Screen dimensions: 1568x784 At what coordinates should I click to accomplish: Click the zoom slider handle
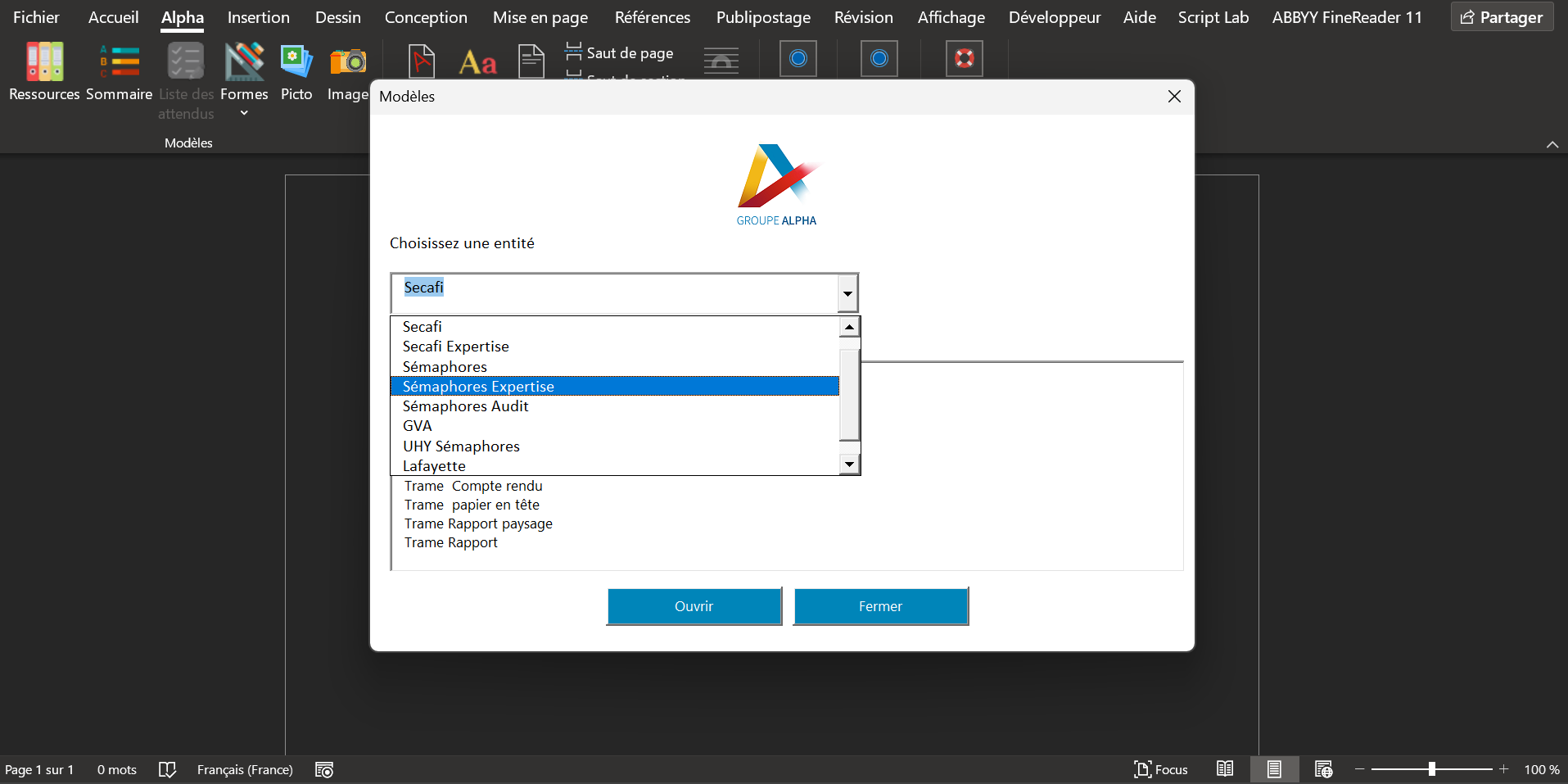[x=1432, y=769]
